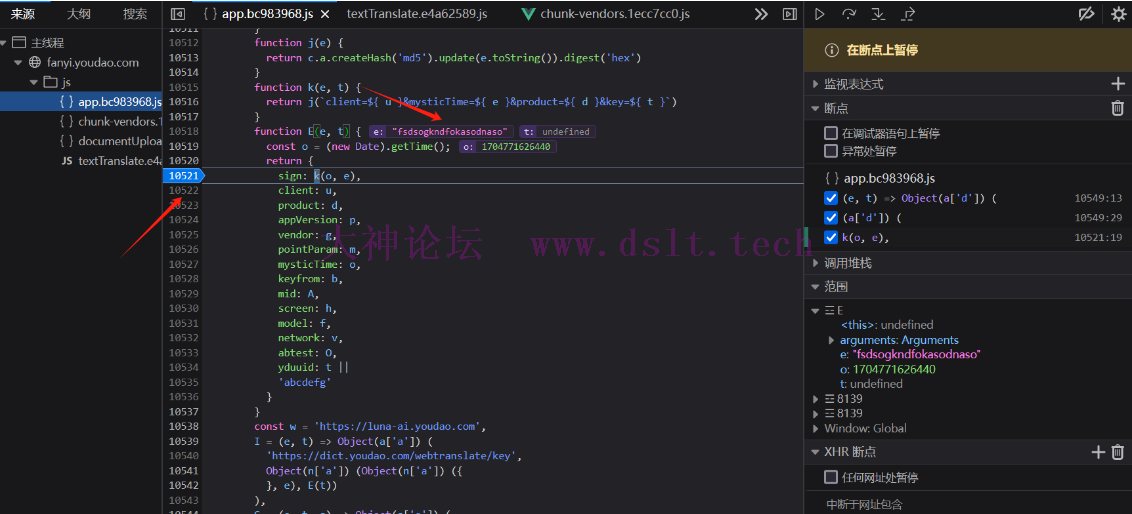
Task: Click the Step in debugger icon
Action: click(x=878, y=15)
